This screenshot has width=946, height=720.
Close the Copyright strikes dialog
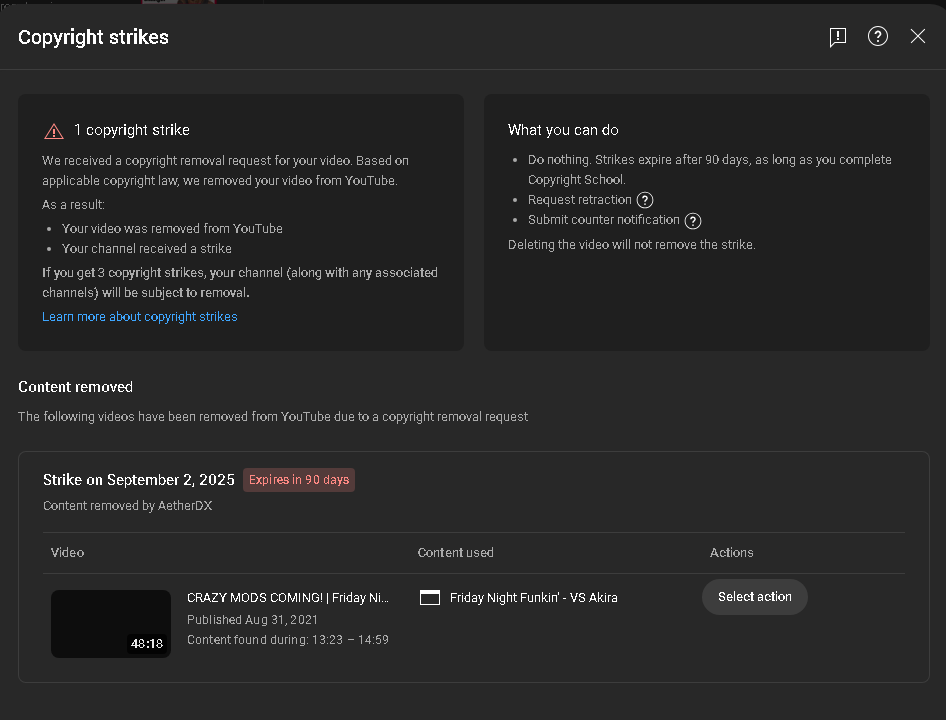[x=917, y=36]
